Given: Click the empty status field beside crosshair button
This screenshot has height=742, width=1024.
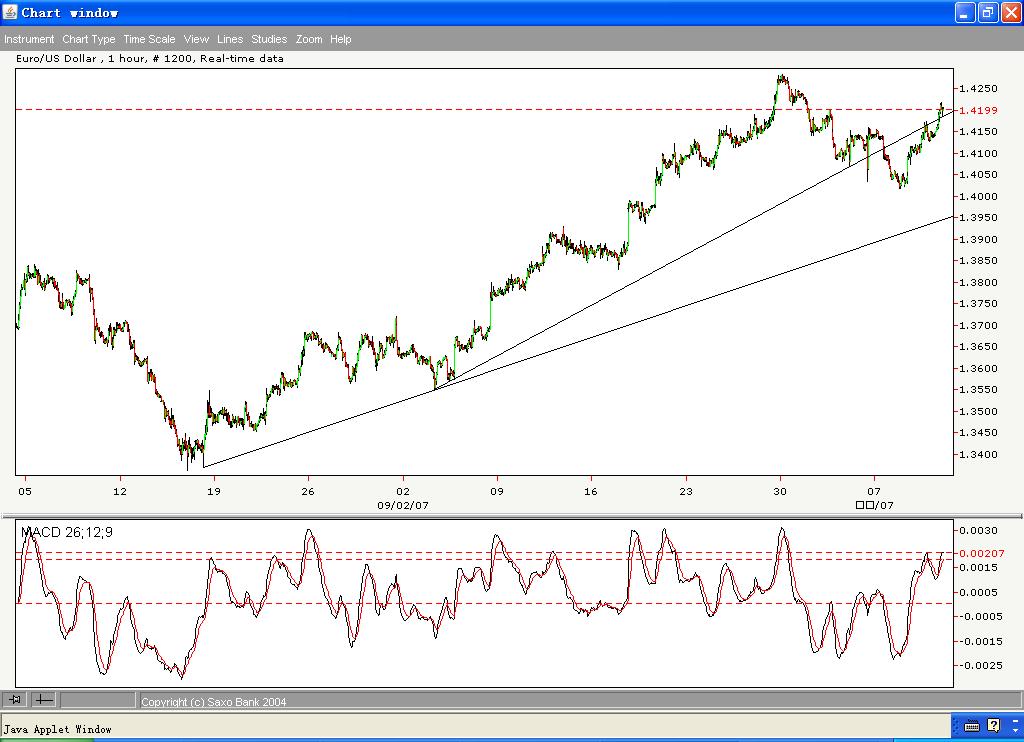Looking at the screenshot, I should click(x=97, y=700).
